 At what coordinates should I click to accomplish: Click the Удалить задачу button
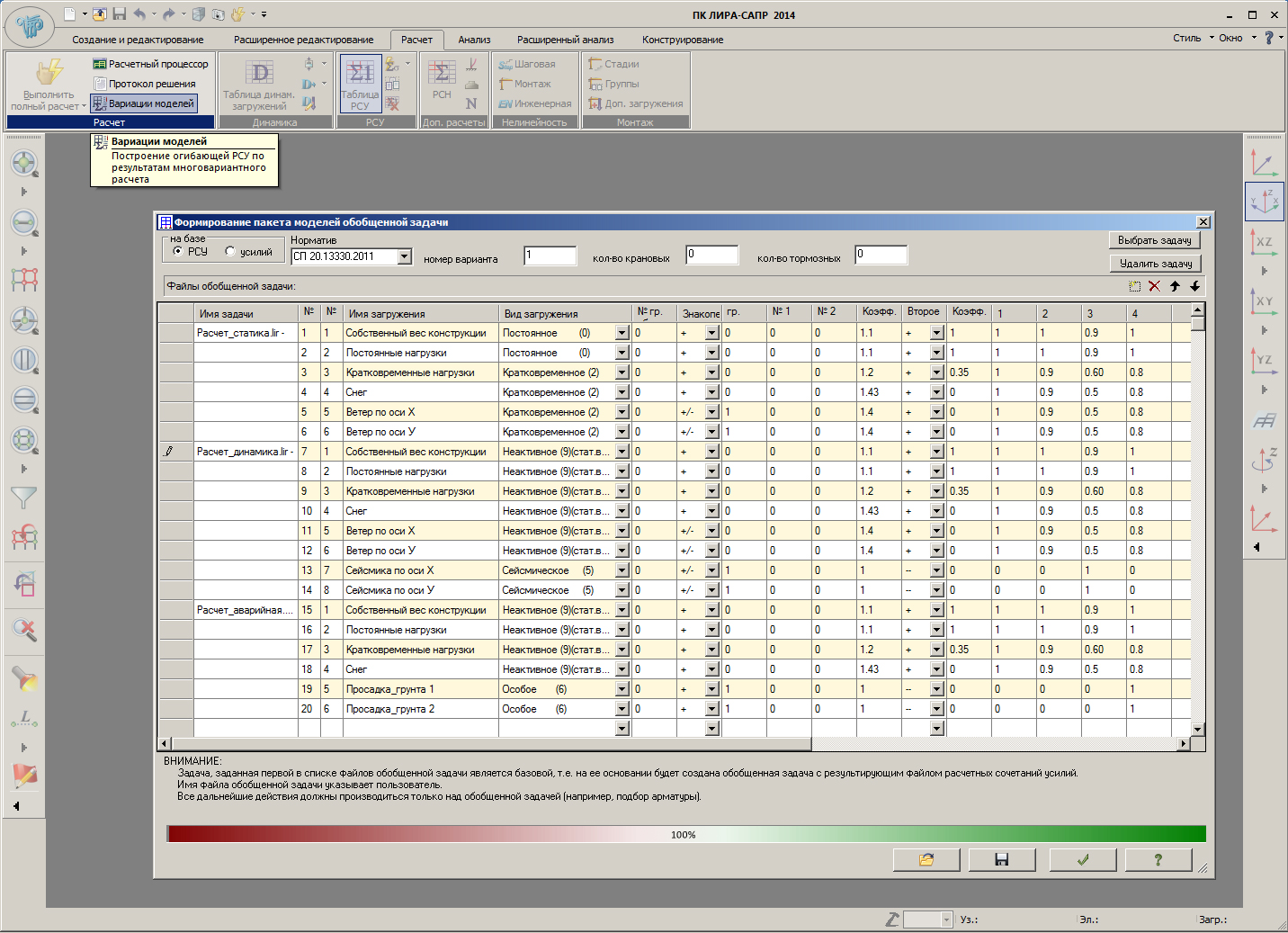click(x=1155, y=264)
